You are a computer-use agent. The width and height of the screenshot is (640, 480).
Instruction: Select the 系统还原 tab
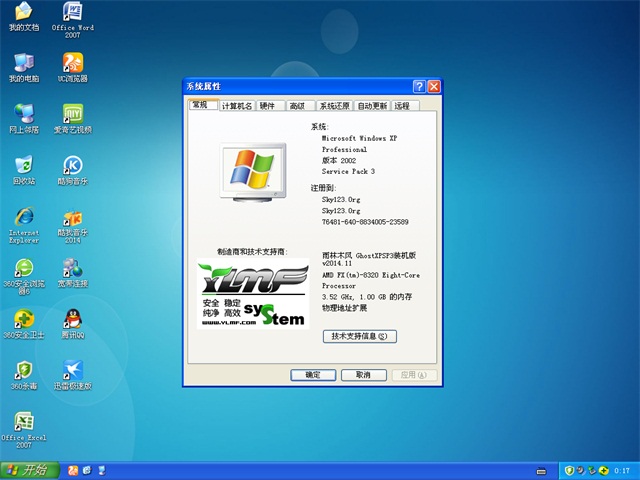click(334, 105)
